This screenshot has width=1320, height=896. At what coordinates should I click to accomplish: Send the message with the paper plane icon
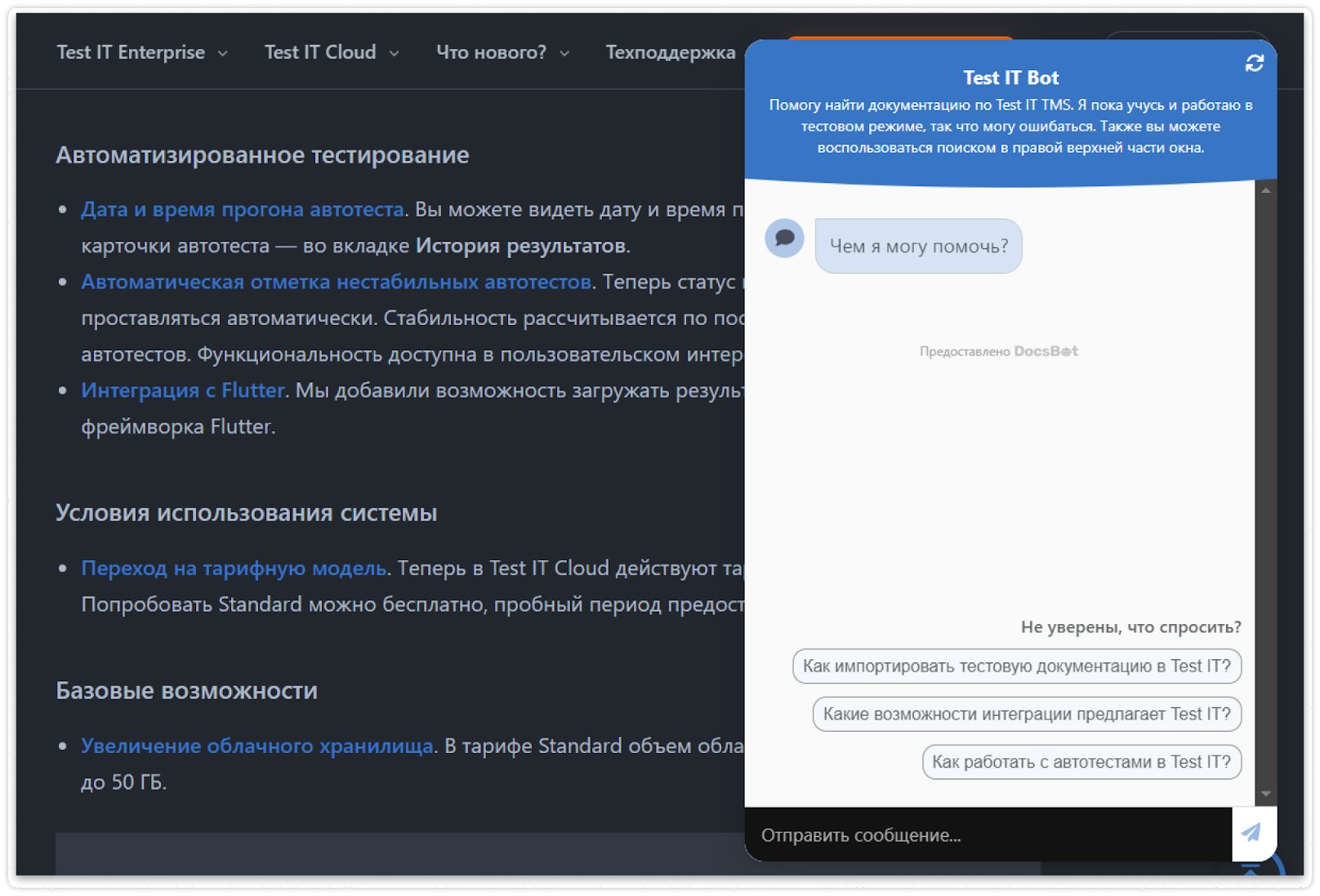point(1251,833)
